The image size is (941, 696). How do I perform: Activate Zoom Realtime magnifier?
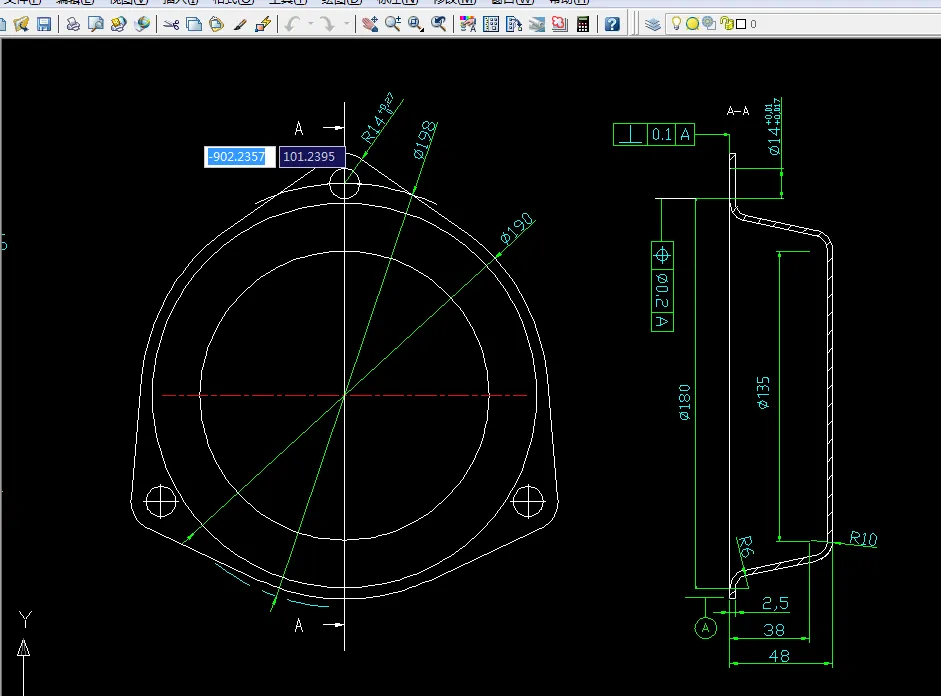tap(393, 24)
